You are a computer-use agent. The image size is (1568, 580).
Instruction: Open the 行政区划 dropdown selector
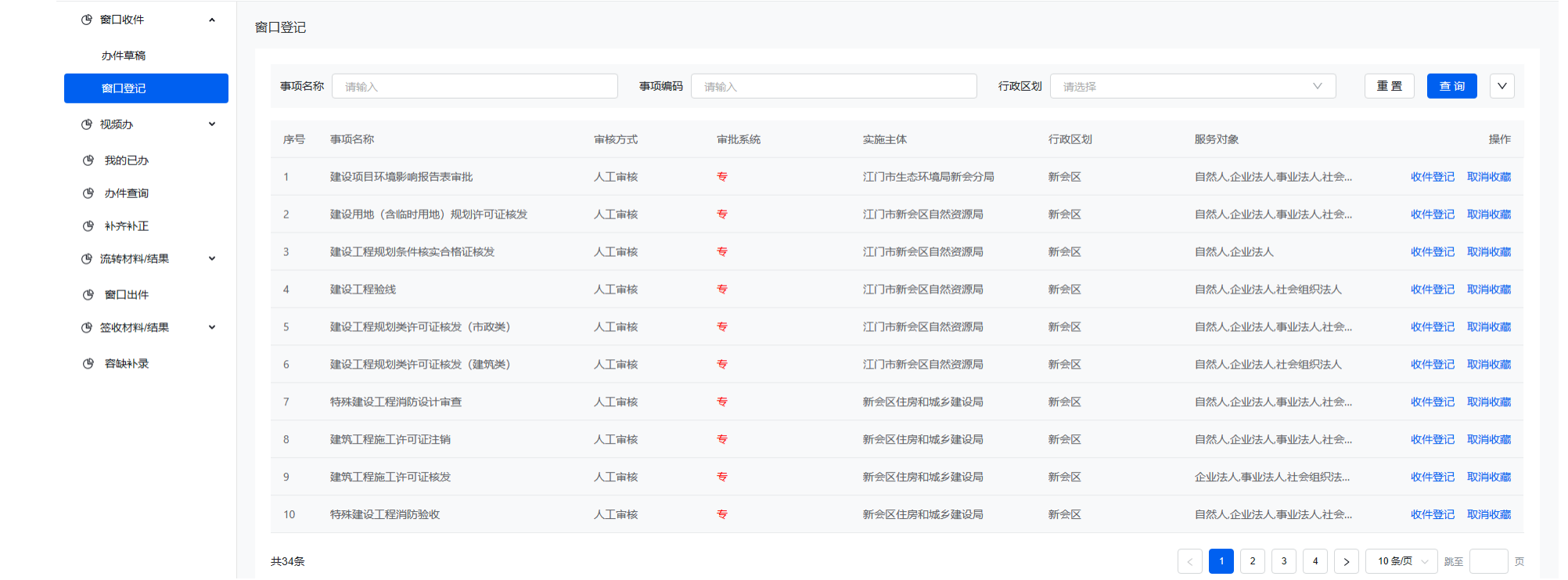pyautogui.click(x=1192, y=86)
